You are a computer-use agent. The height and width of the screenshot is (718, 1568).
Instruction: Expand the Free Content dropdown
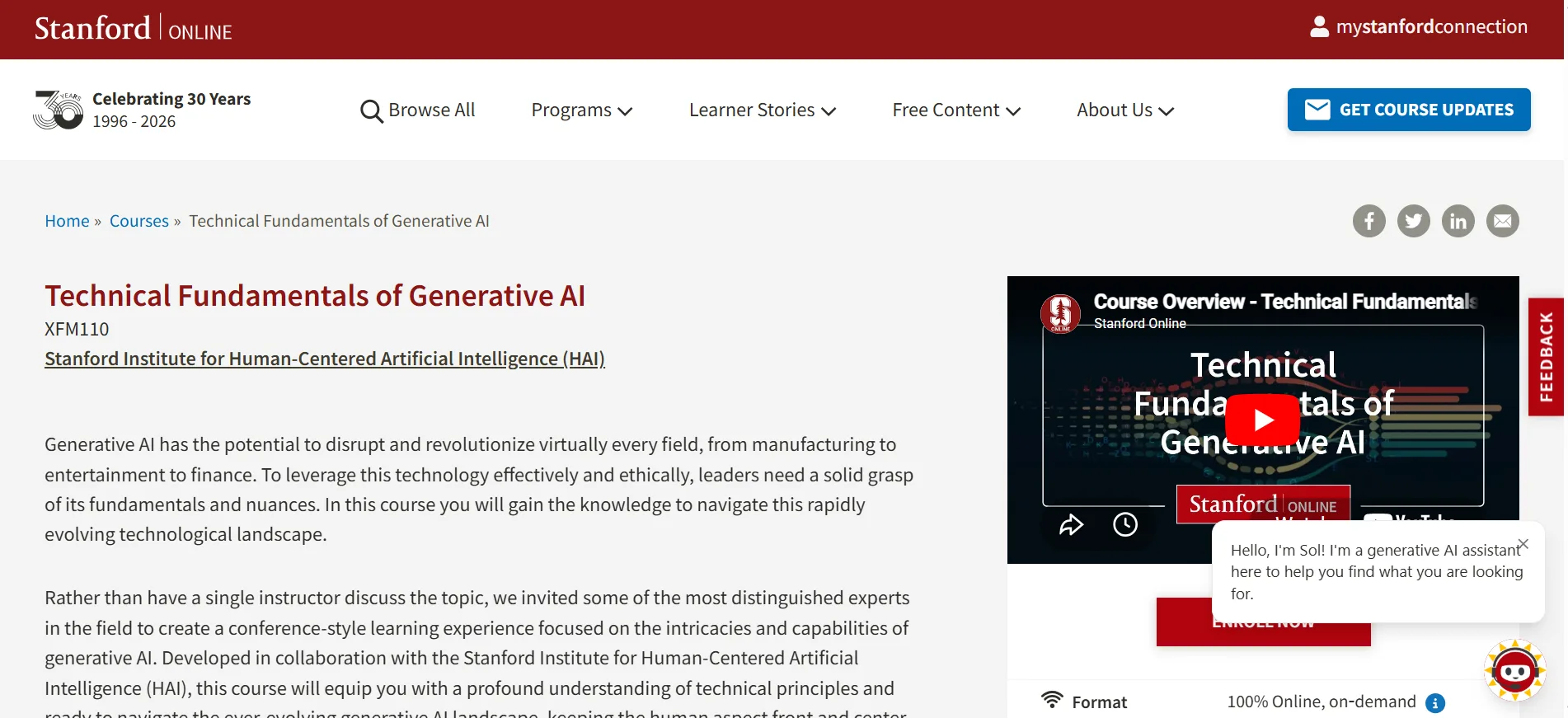coord(956,110)
